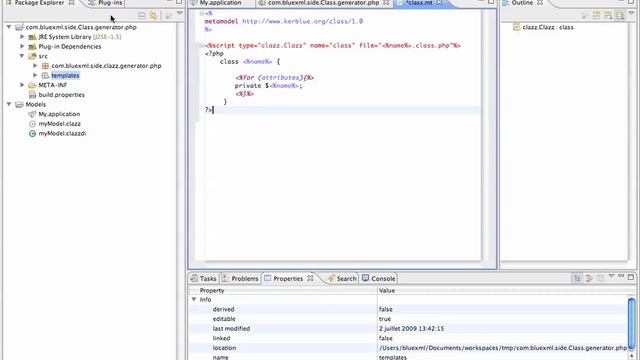Expand META-INF folder
Viewport: 640px width, 360px height.
point(22,85)
